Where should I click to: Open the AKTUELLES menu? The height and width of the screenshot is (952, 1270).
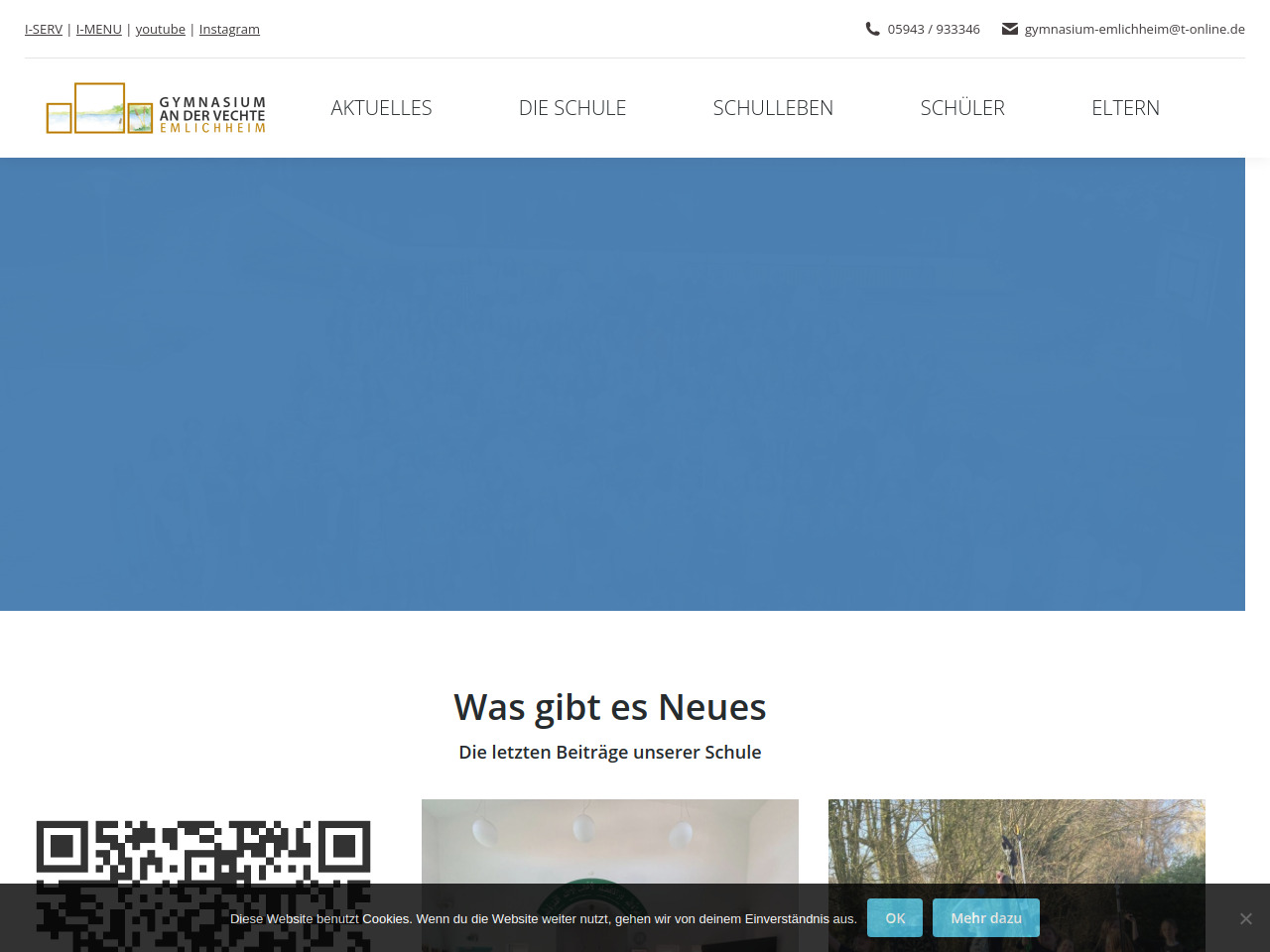(x=381, y=108)
